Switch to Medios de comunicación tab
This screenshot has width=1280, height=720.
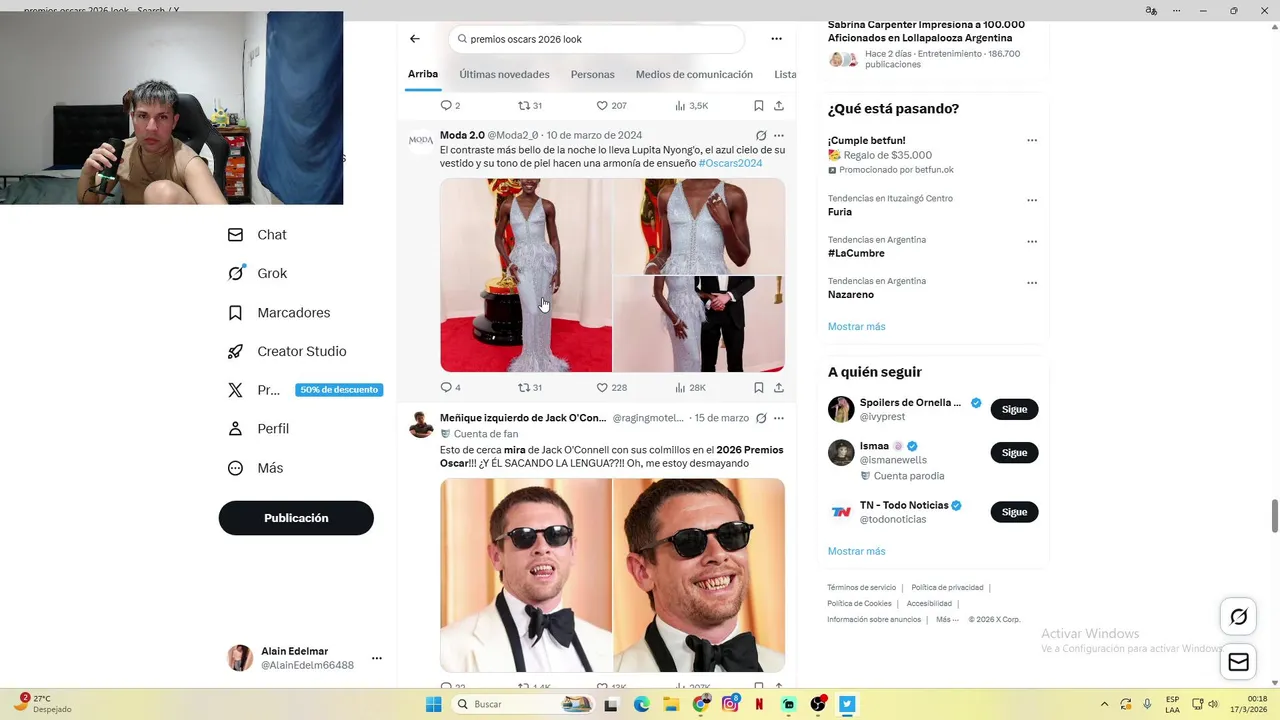click(x=694, y=74)
